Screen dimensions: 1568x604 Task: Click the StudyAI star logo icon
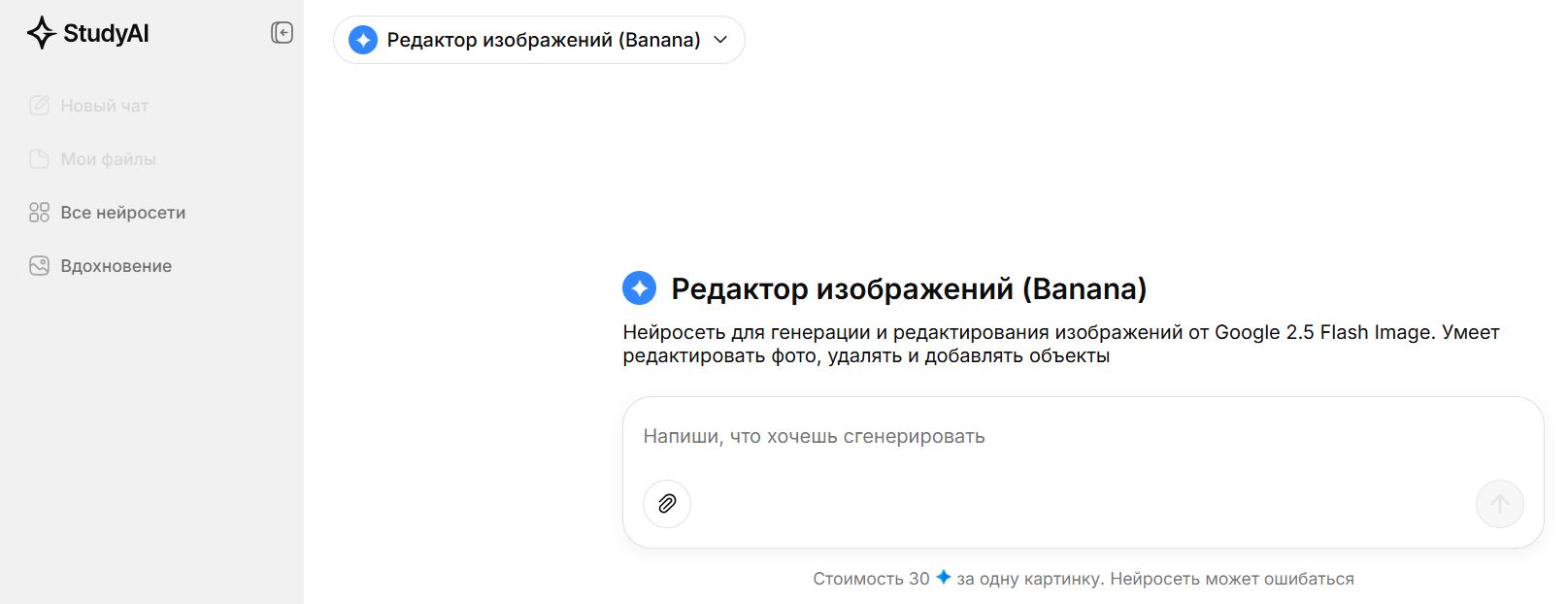tap(41, 33)
